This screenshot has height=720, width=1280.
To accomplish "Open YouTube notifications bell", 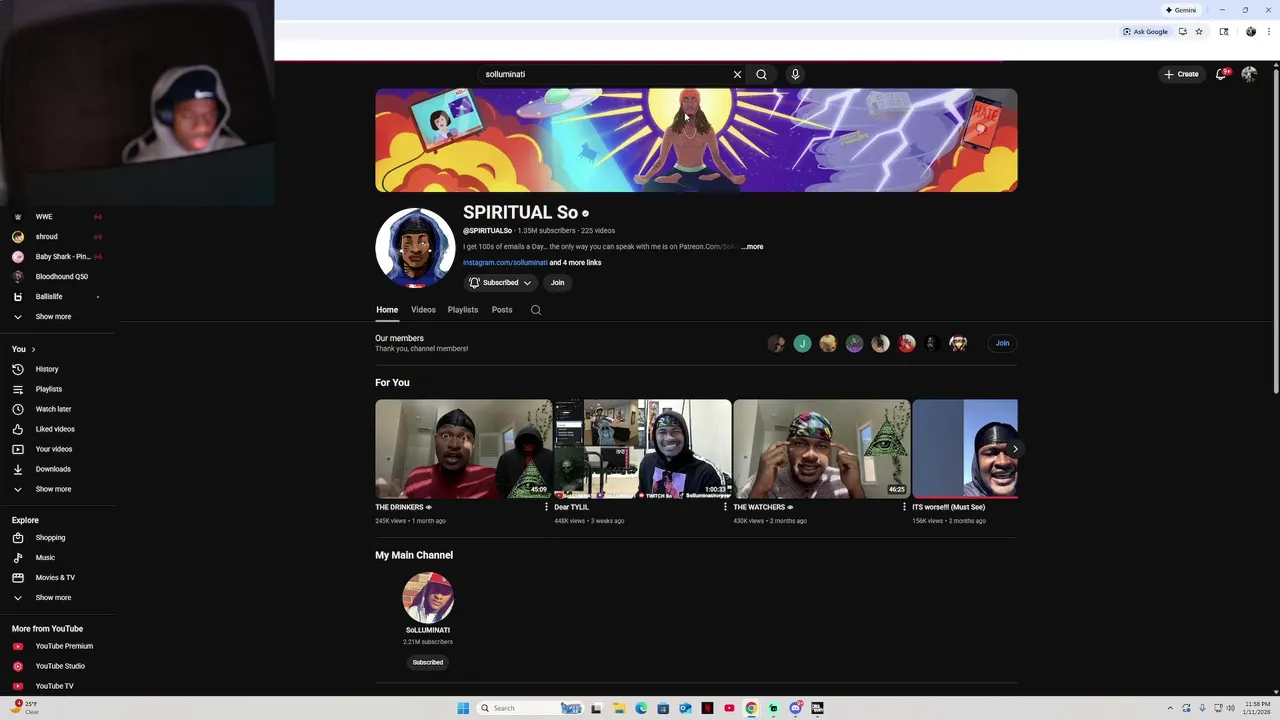I will pyautogui.click(x=1221, y=74).
